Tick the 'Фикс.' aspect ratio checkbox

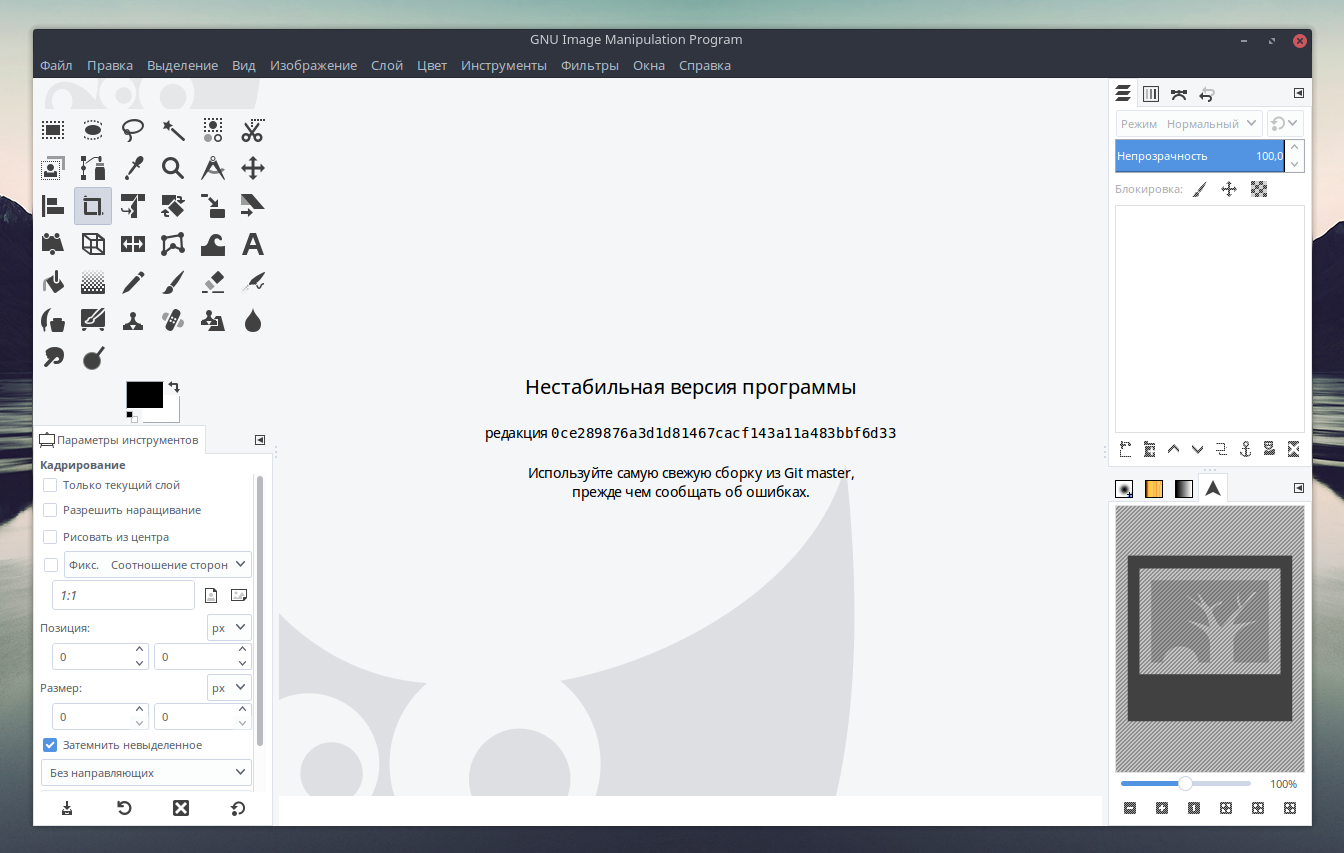51,565
